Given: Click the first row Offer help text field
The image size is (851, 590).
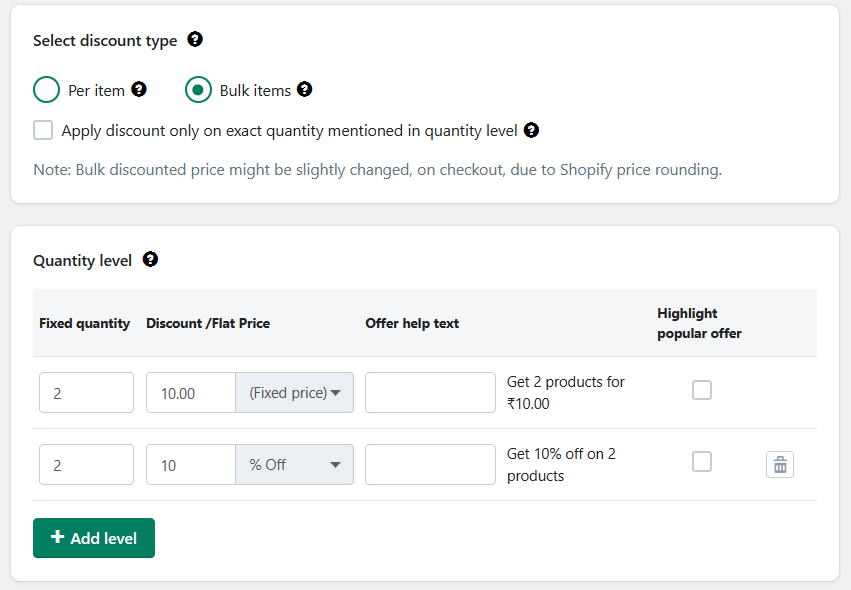Looking at the screenshot, I should coord(430,393).
